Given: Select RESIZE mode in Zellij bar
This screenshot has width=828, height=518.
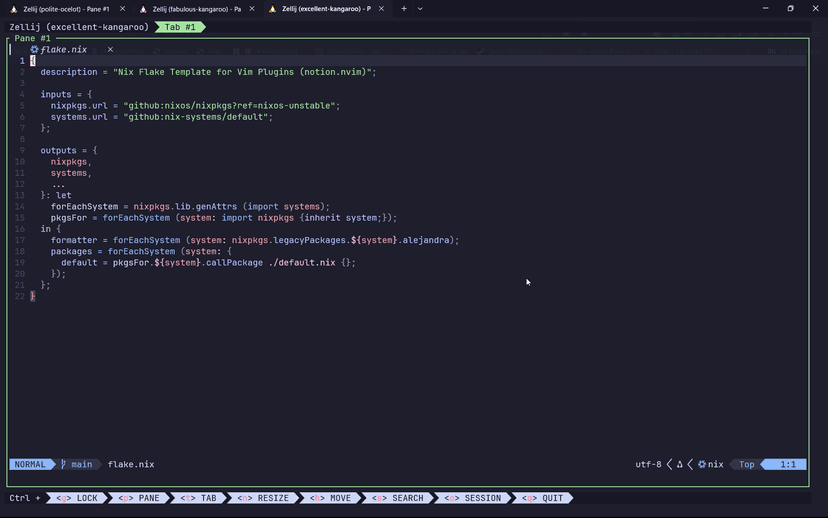Looking at the screenshot, I should [264, 498].
